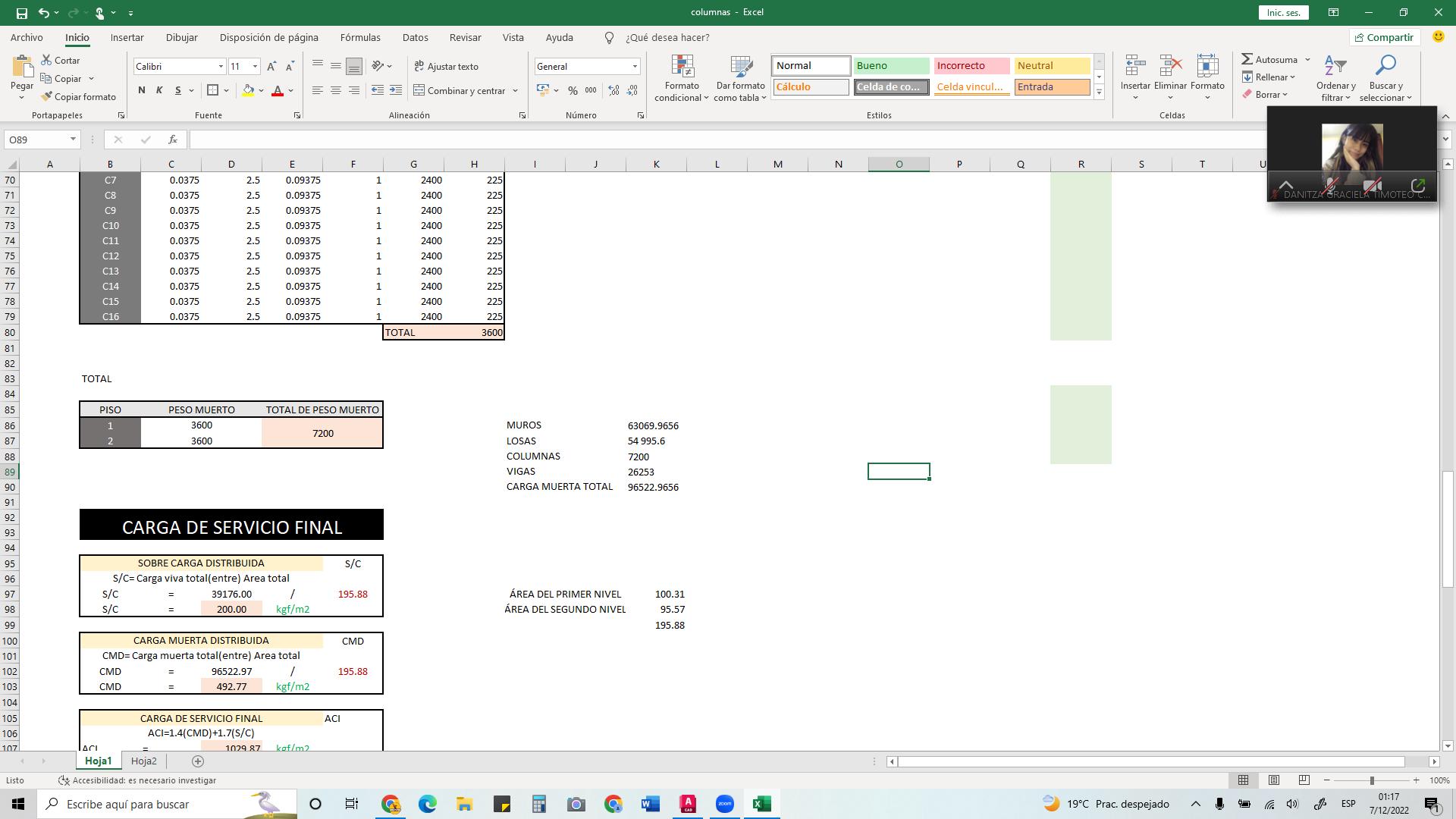Screen dimensions: 1456x819
Task: Click the zoom slider handle
Action: [x=1371, y=780]
